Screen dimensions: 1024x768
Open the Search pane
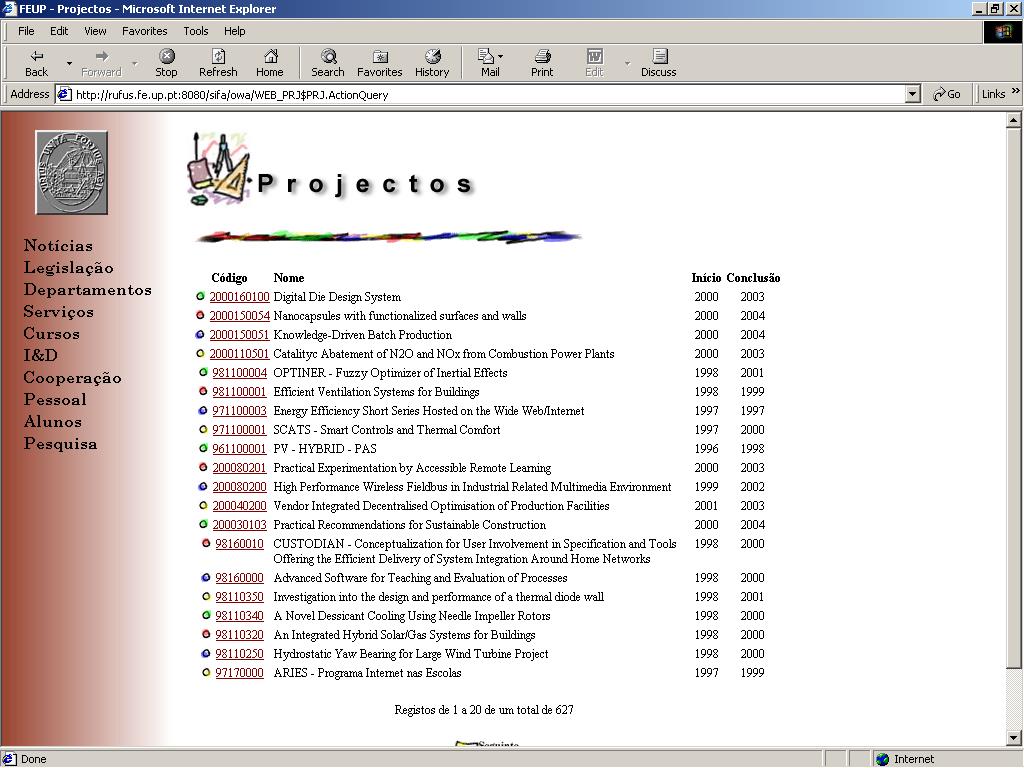pos(328,63)
